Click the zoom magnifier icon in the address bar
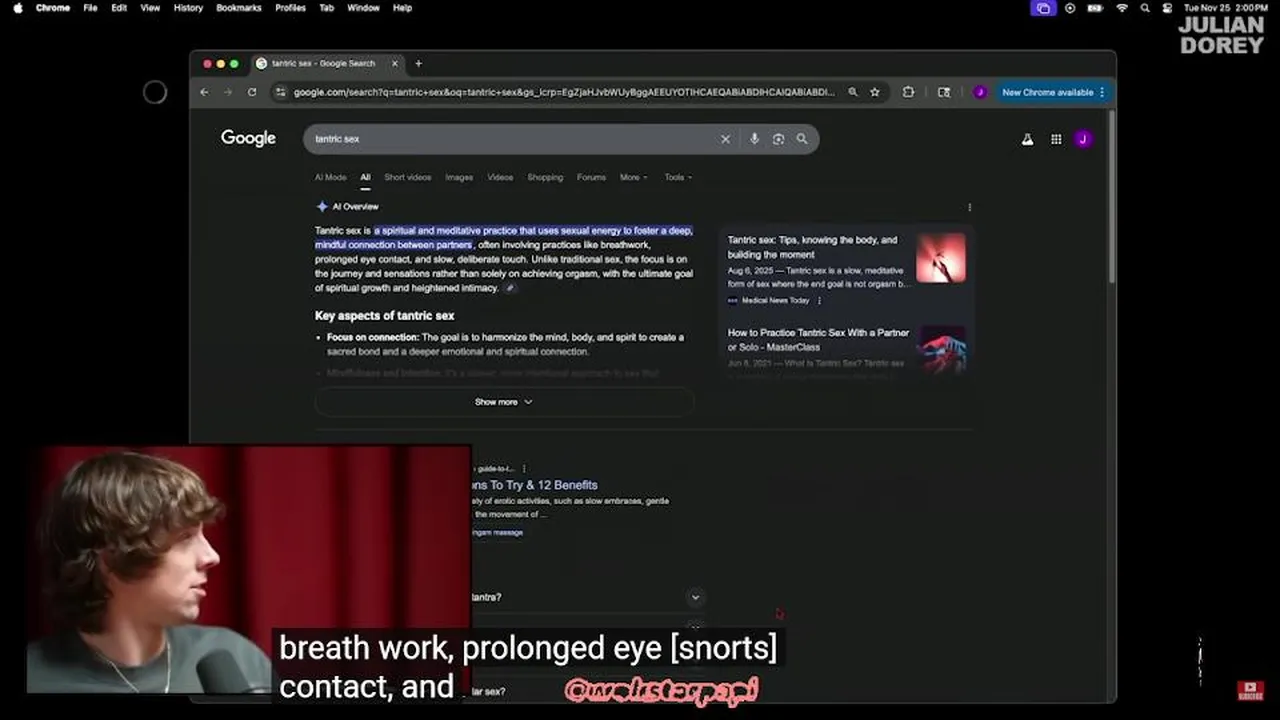The width and height of the screenshot is (1280, 720). tap(853, 92)
